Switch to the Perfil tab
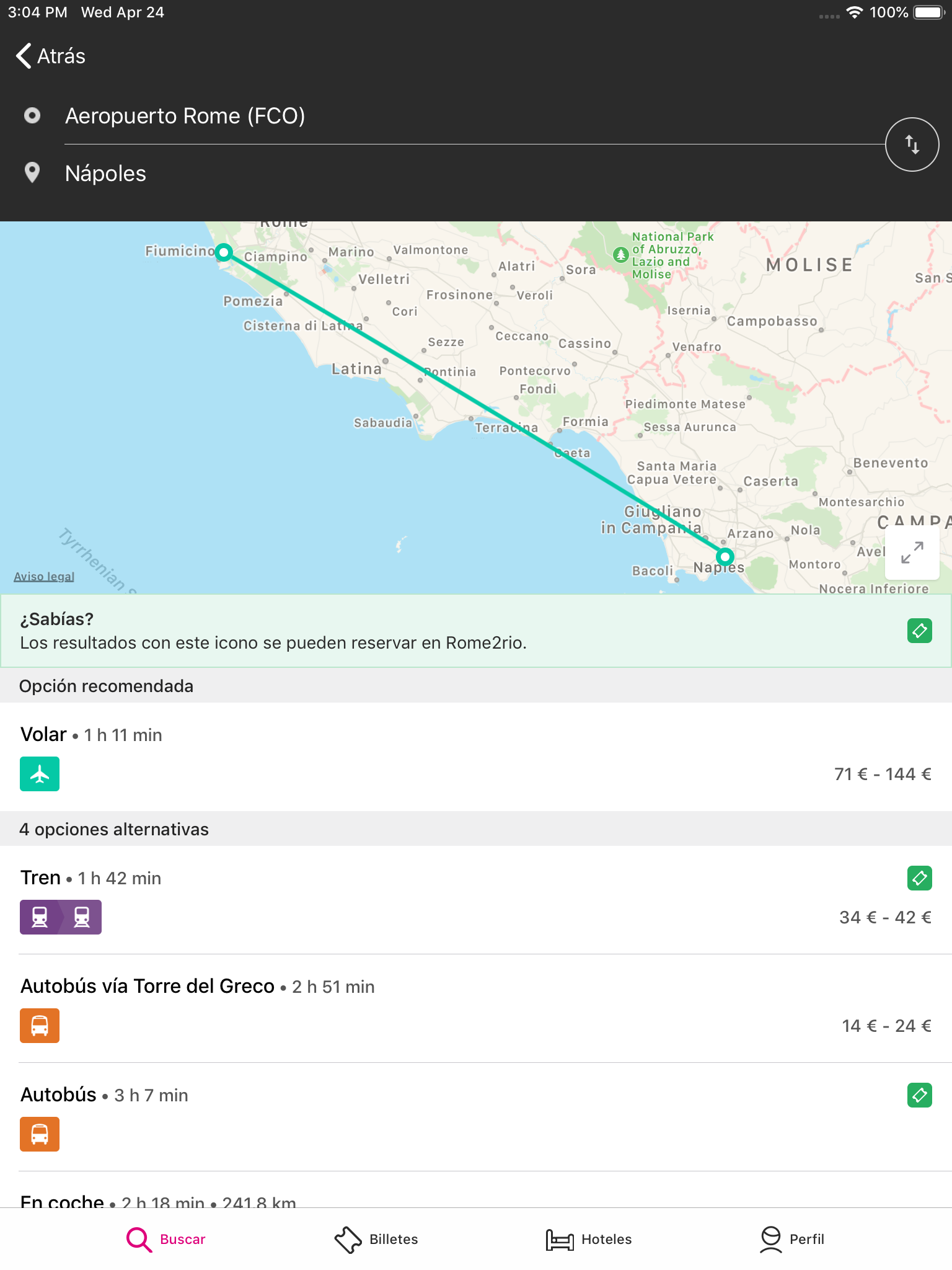Viewport: 952px width, 1270px height. pos(792,1239)
